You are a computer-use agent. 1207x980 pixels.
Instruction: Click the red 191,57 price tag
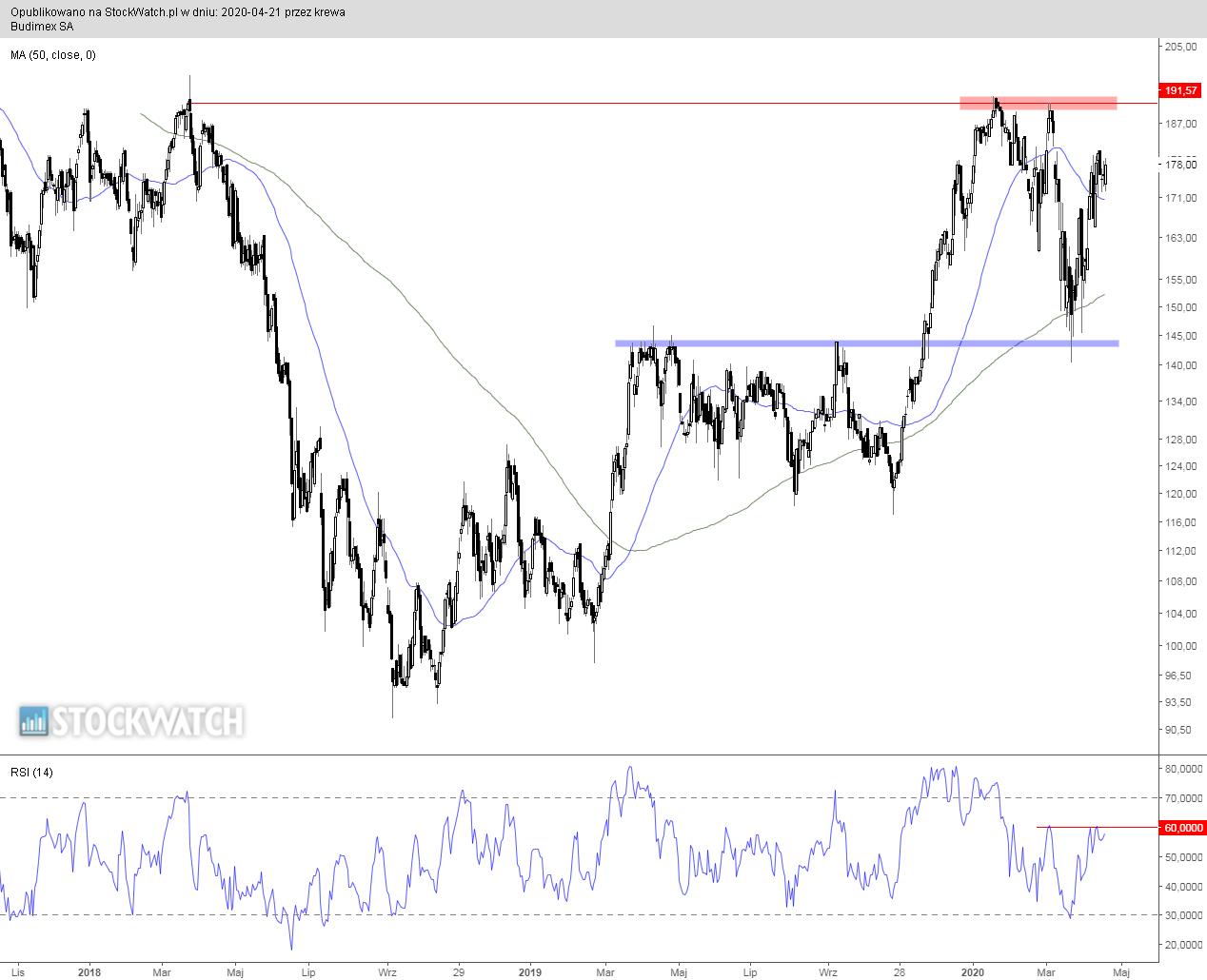click(1181, 90)
